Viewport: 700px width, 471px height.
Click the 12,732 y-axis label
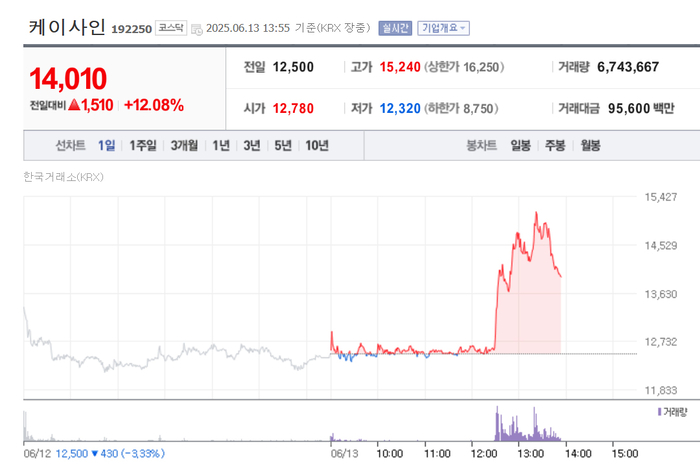coord(661,342)
